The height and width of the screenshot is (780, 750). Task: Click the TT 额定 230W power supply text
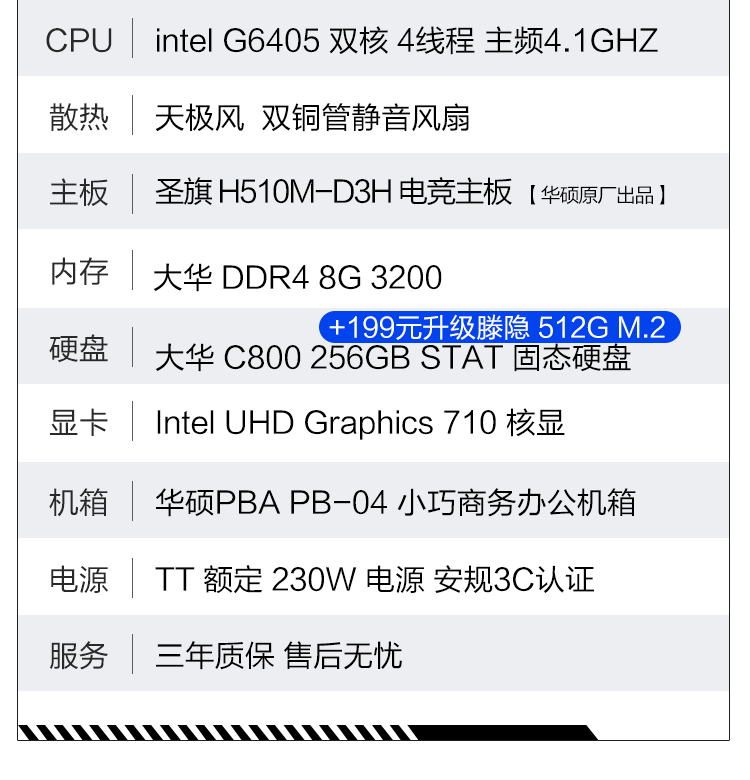point(375,579)
